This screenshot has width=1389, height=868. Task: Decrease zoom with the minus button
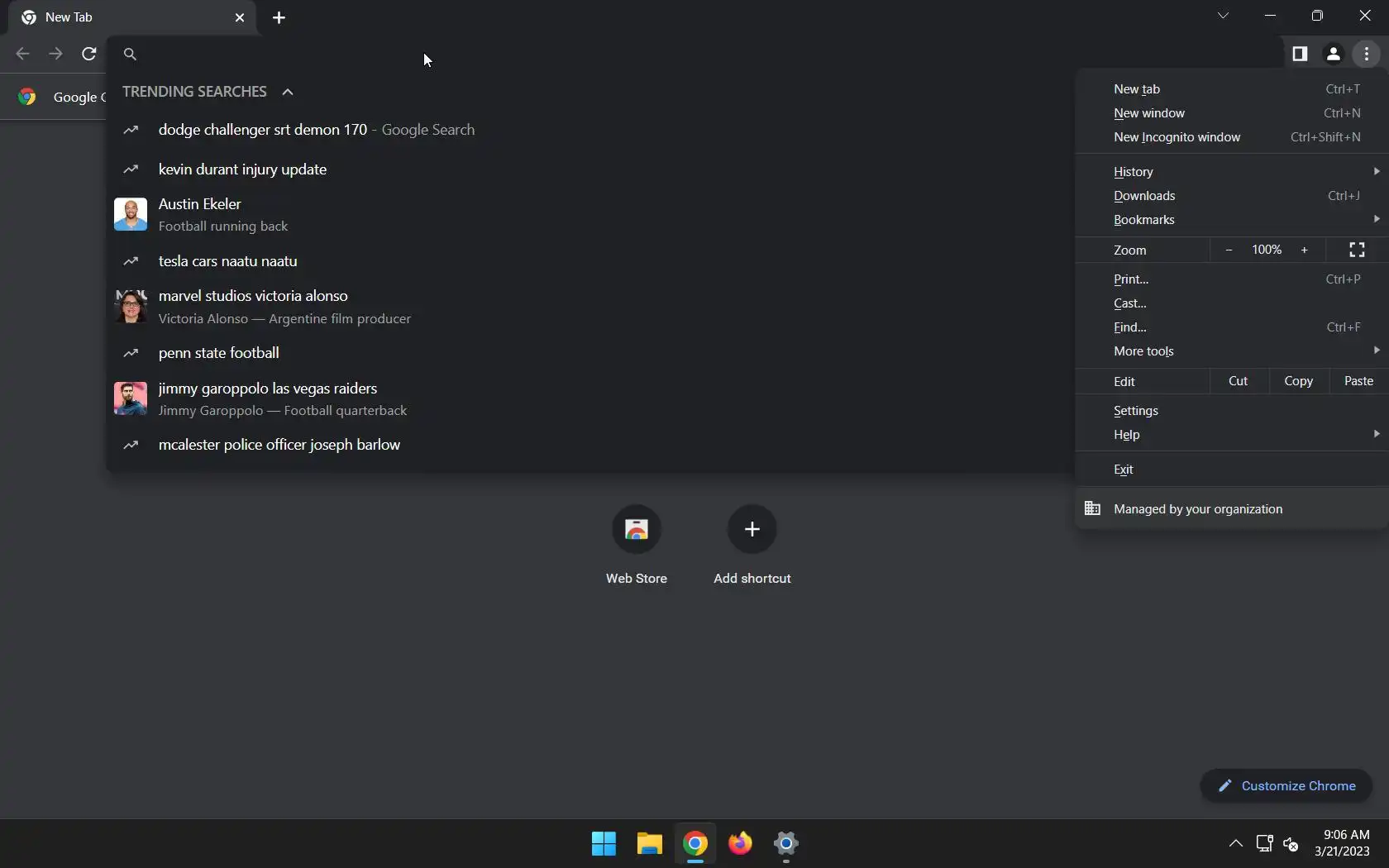1229,250
